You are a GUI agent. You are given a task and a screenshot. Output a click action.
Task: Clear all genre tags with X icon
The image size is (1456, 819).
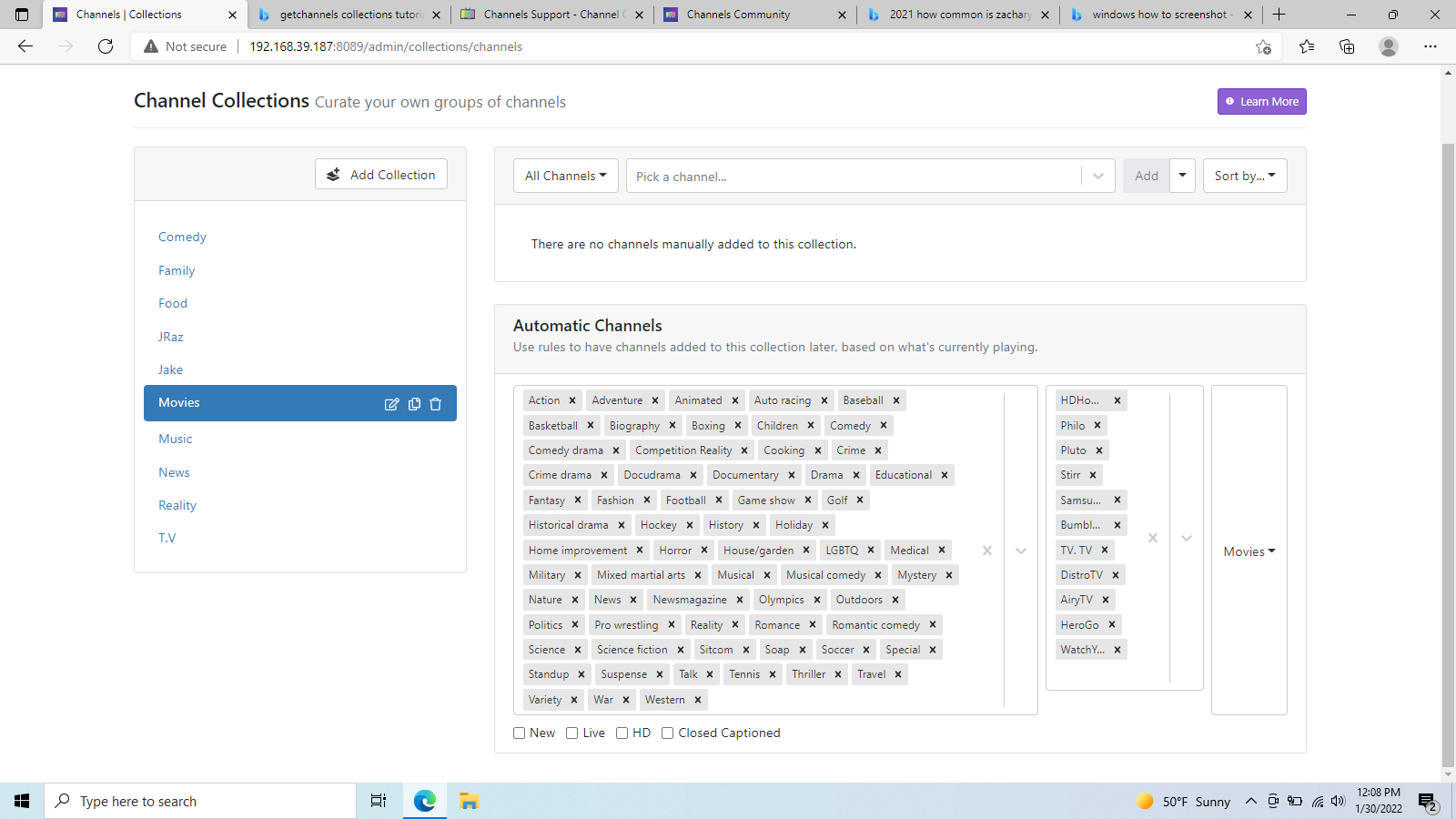pyautogui.click(x=987, y=551)
